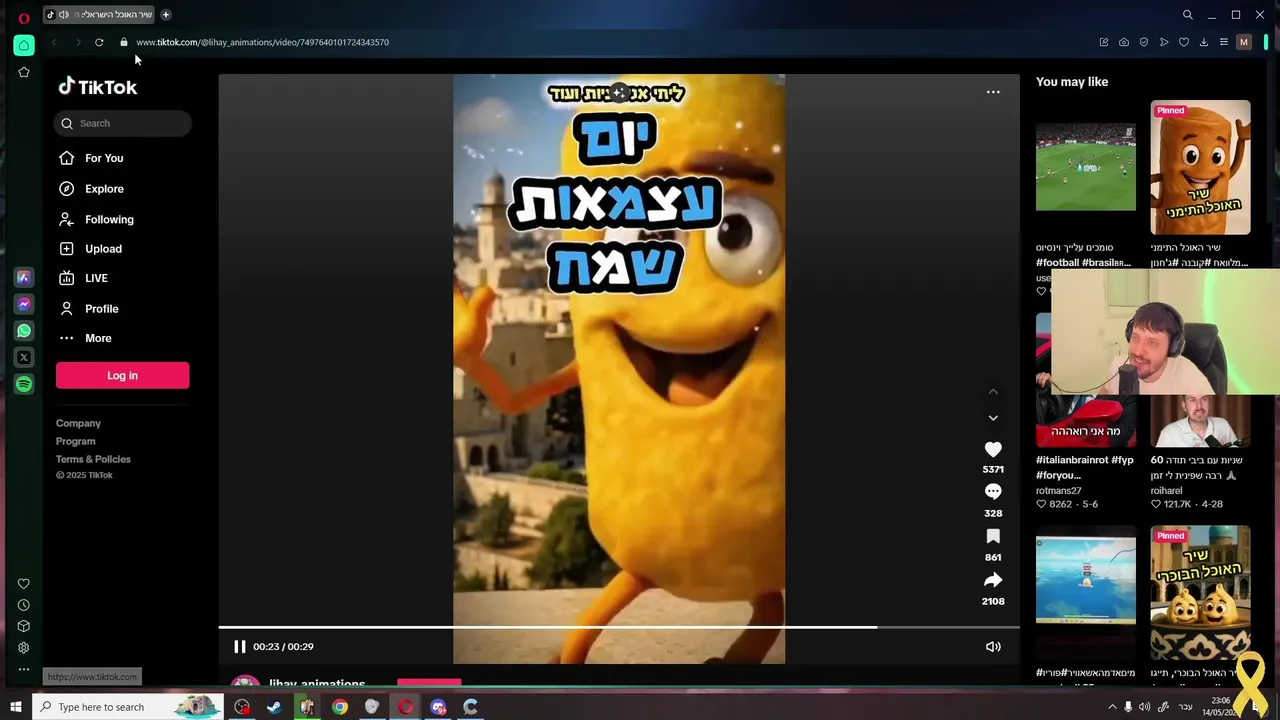Image resolution: width=1280 pixels, height=720 pixels.
Task: Open Opera sidebar history clock icon
Action: click(24, 605)
